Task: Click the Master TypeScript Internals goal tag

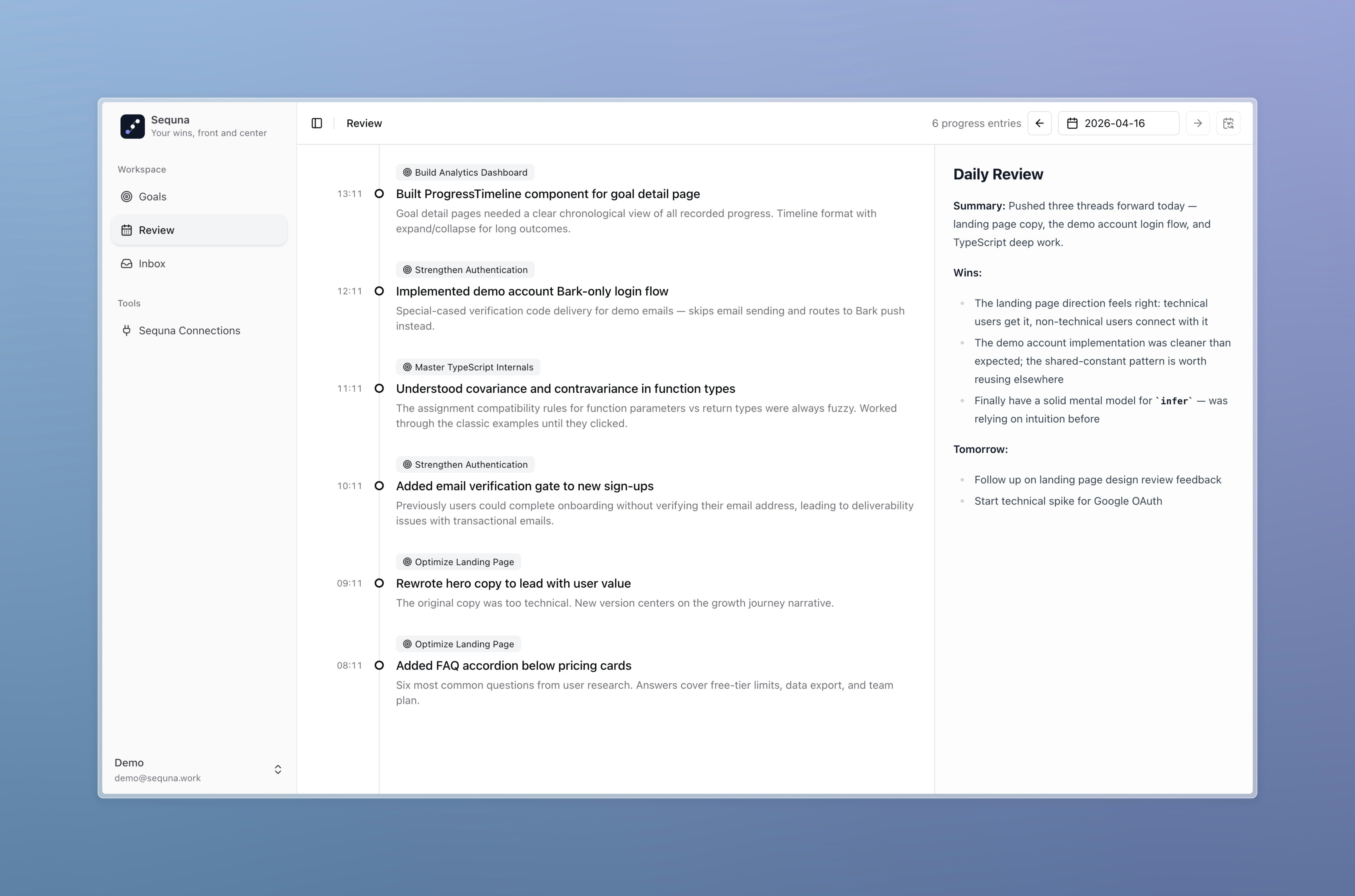Action: point(468,367)
